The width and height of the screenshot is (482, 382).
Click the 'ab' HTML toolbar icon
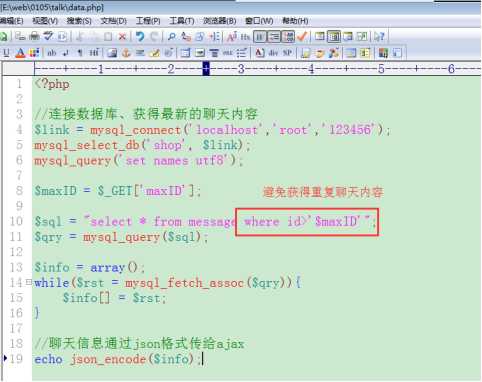[52, 53]
